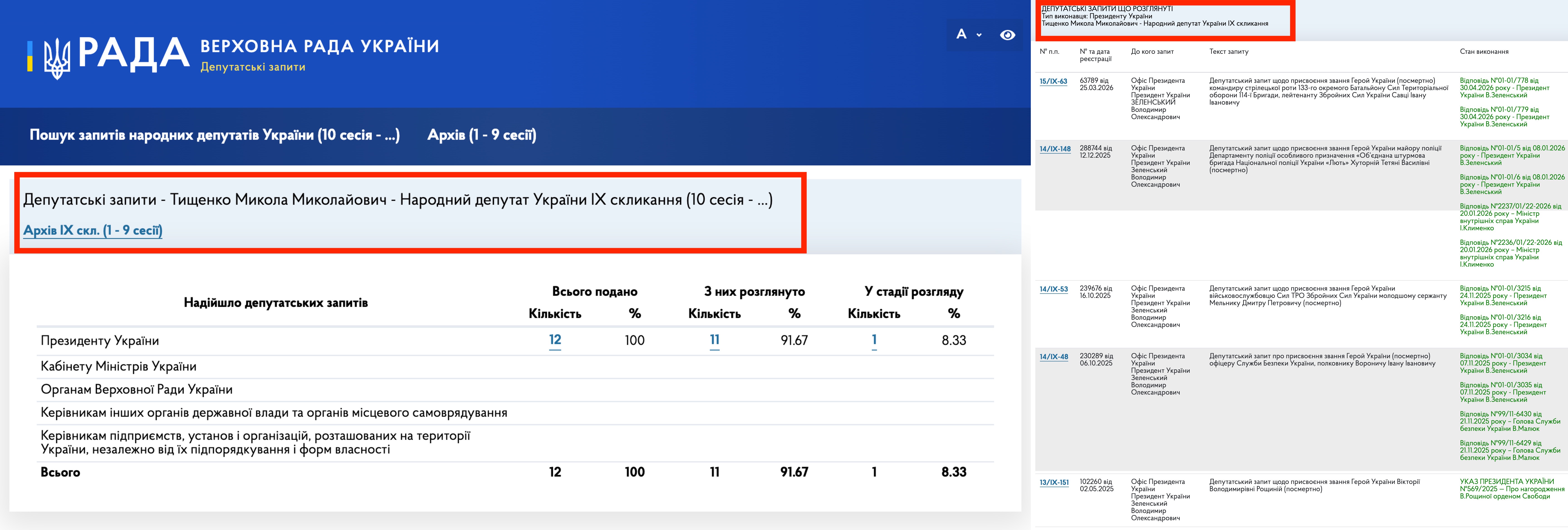Open request 14/IX-48 link
The height and width of the screenshot is (530, 1568).
[1054, 357]
